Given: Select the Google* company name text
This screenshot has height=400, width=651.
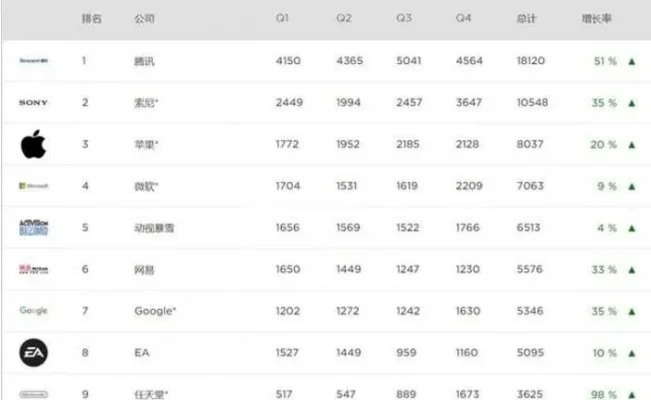Looking at the screenshot, I should click(155, 311).
